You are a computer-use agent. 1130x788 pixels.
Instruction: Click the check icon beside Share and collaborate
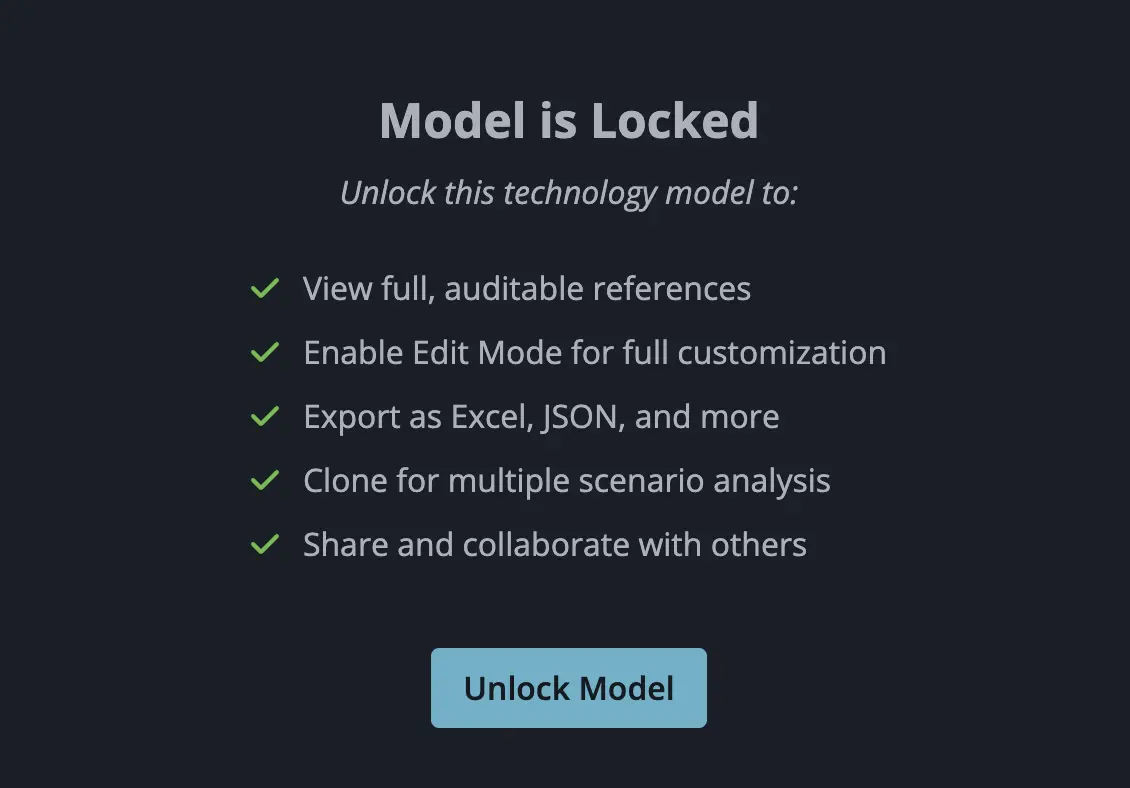(x=264, y=545)
